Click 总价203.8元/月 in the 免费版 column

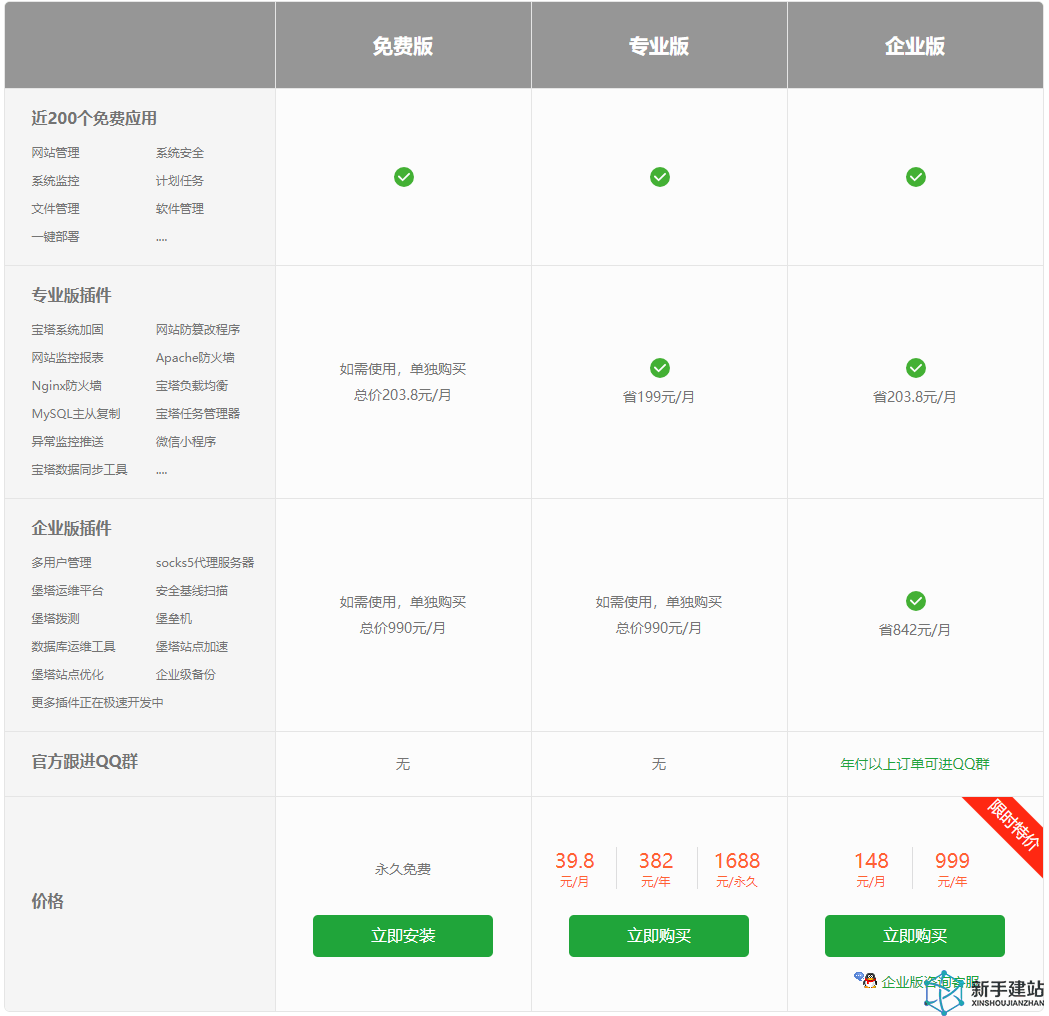(x=403, y=395)
